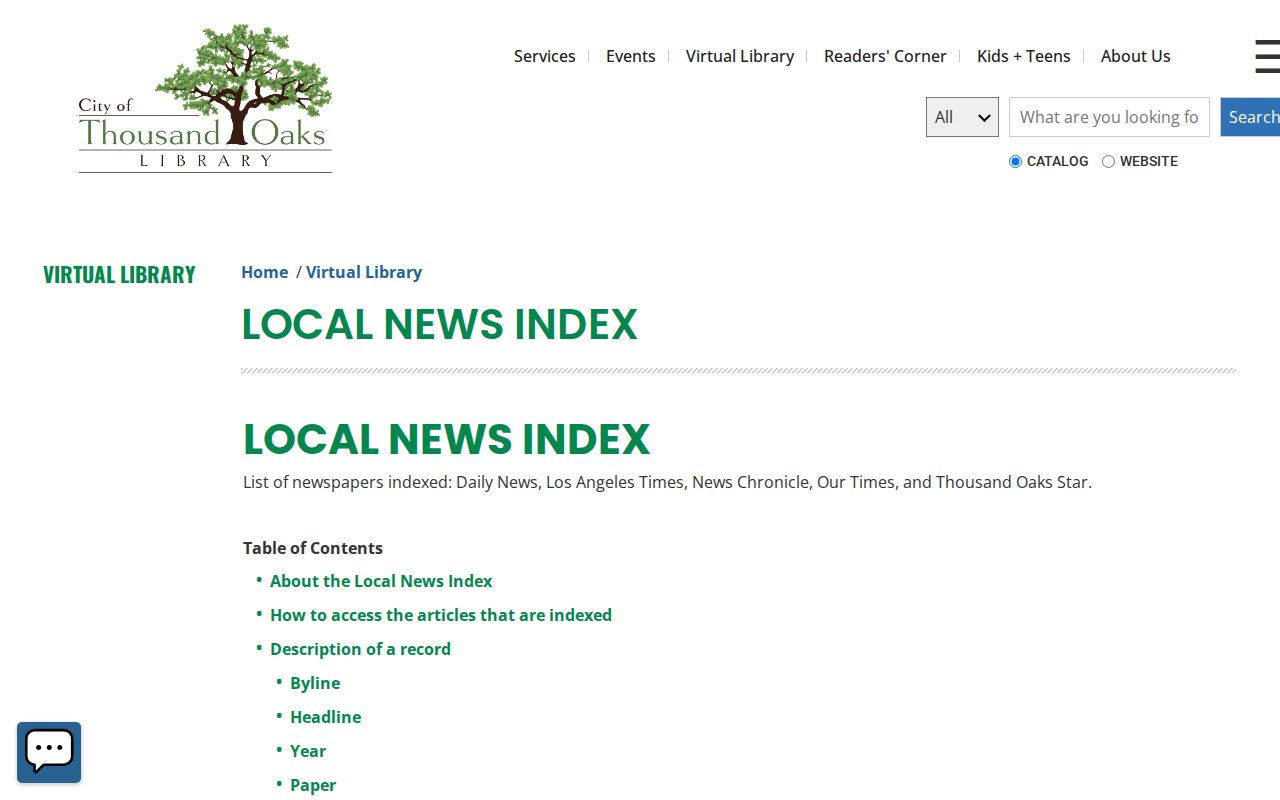This screenshot has width=1280, height=800.
Task: Open How to access the articles link
Action: coord(441,615)
